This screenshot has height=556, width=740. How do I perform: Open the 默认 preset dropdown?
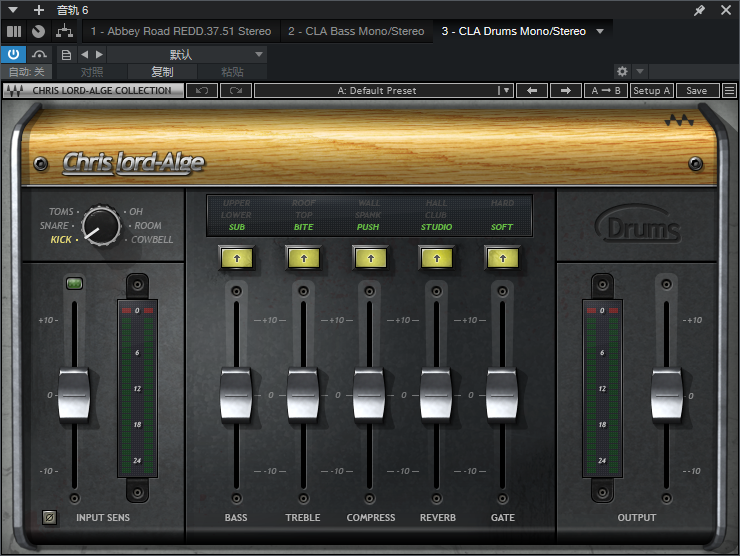click(x=186, y=55)
